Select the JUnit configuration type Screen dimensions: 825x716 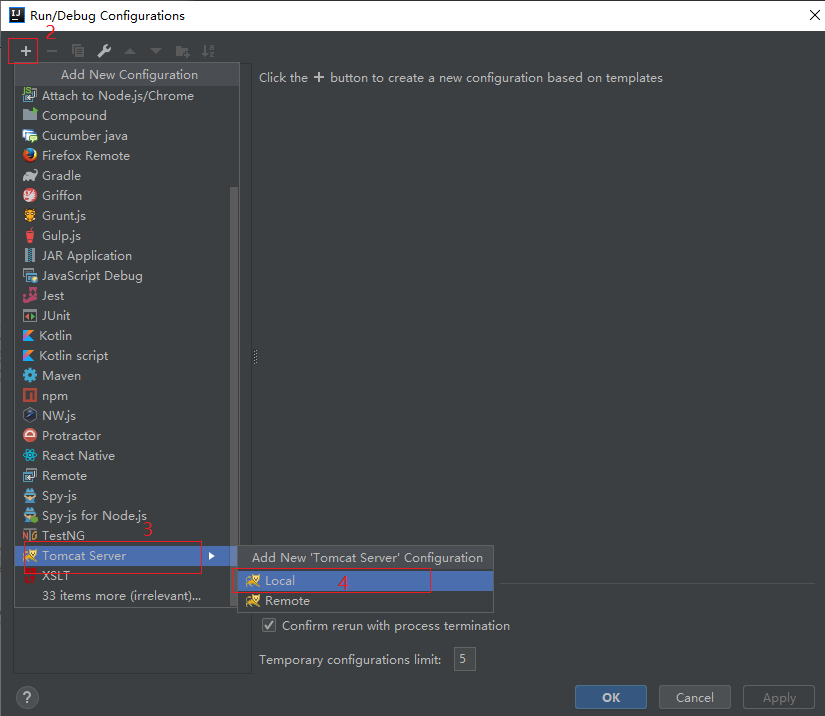56,316
